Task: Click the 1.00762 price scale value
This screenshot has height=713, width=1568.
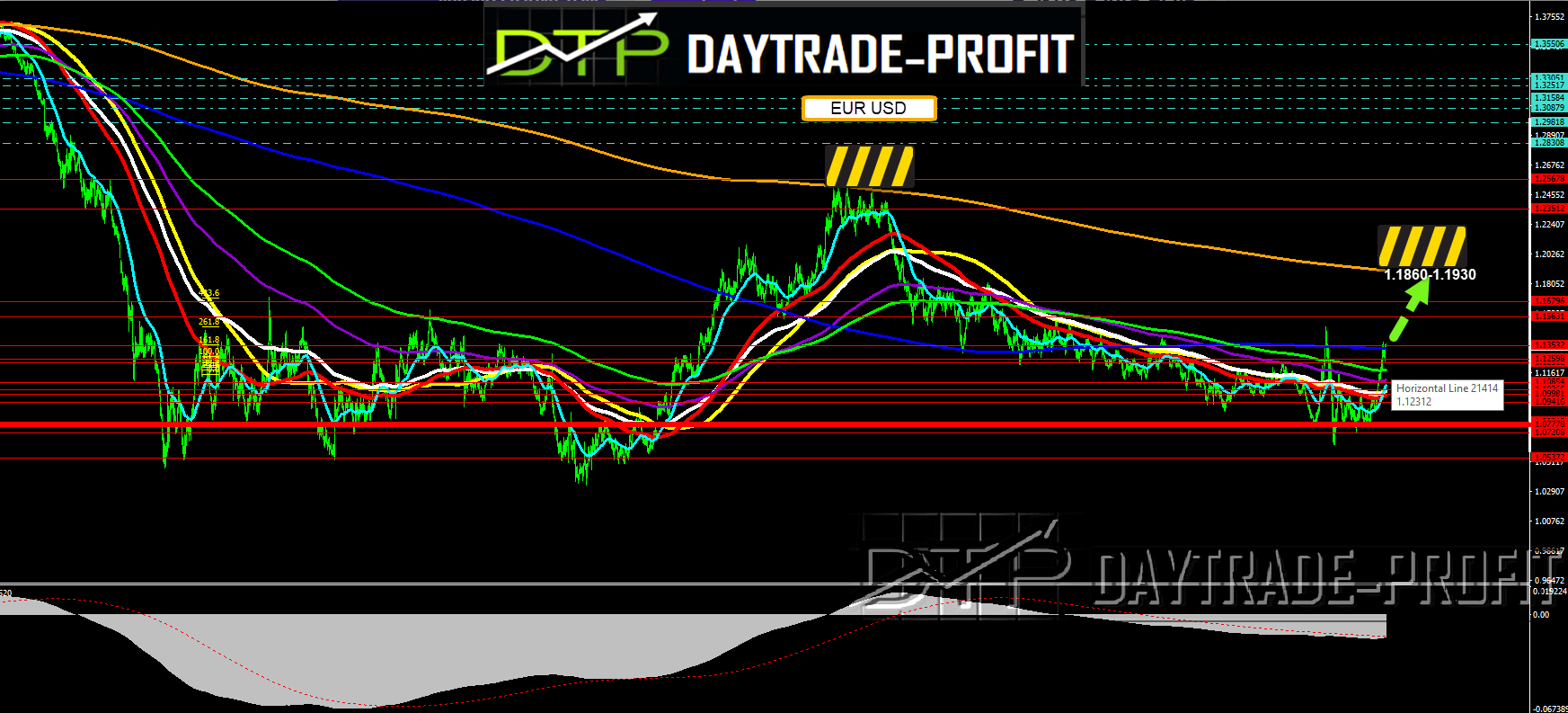Action: pyautogui.click(x=1549, y=521)
